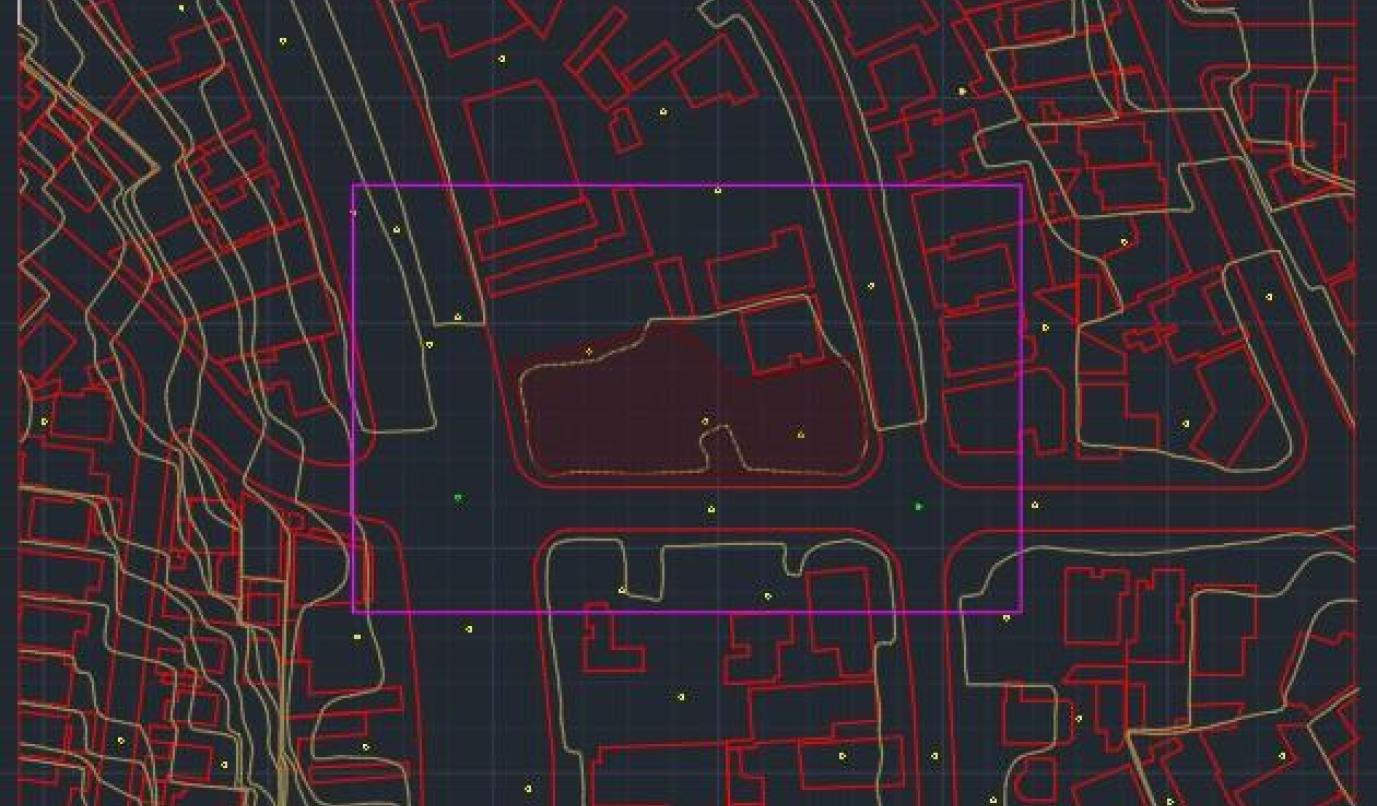Pick bottom-left corner of the magenta rectangle
1377x806 pixels.
tap(353, 612)
